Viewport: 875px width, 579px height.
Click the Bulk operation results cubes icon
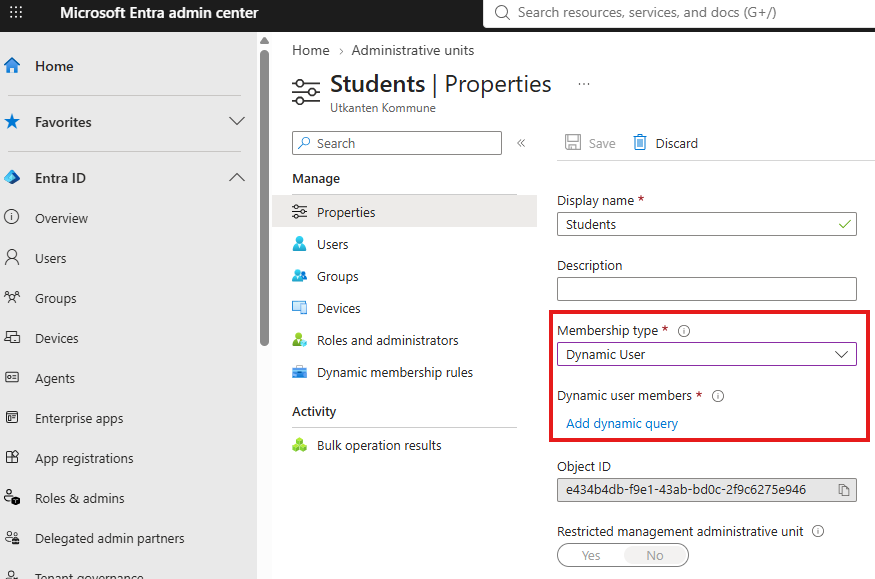tap(300, 445)
